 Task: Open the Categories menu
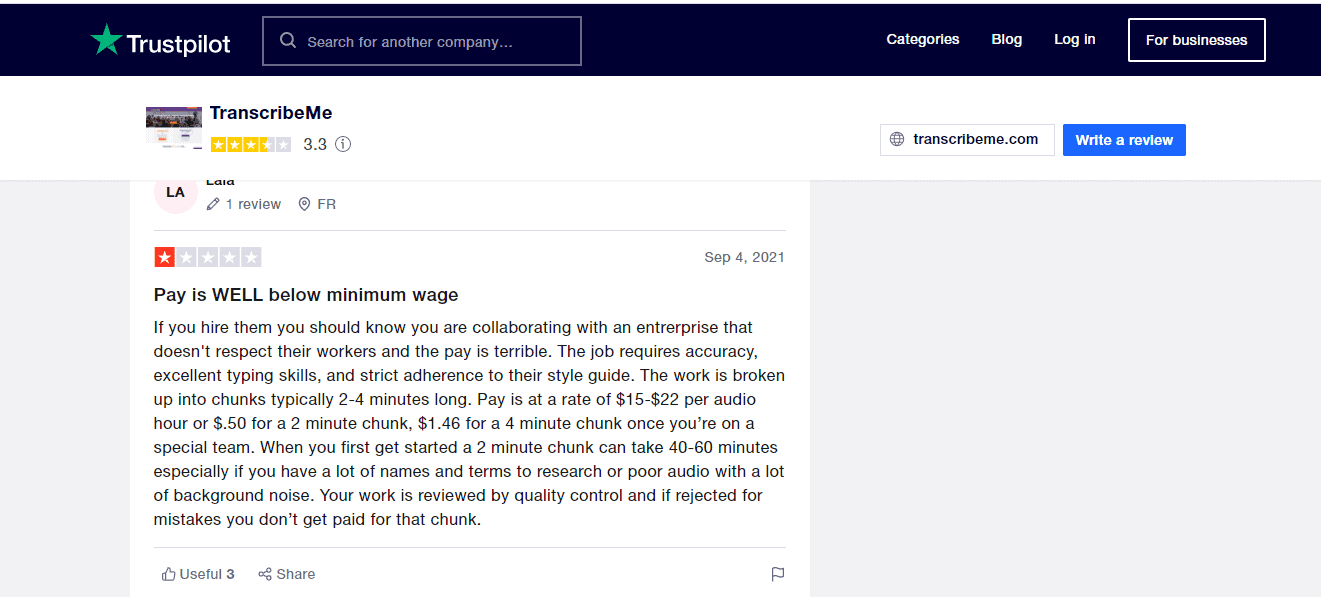pos(922,40)
